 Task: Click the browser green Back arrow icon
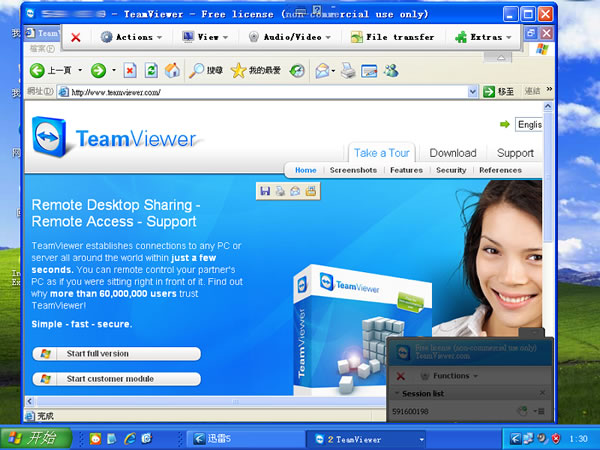(37, 70)
